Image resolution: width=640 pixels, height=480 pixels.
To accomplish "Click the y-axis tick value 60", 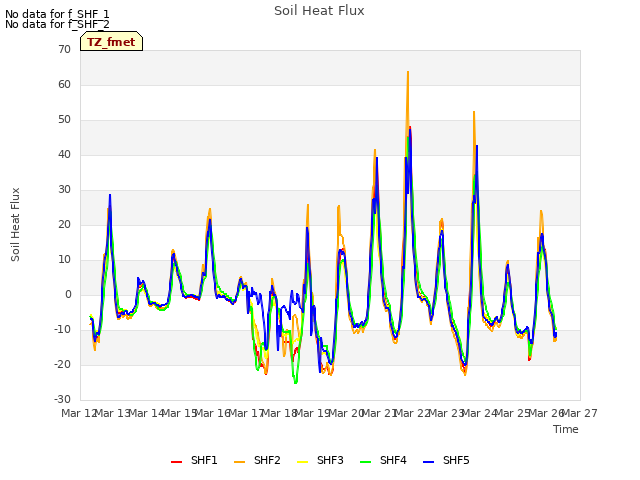I will (x=64, y=84).
